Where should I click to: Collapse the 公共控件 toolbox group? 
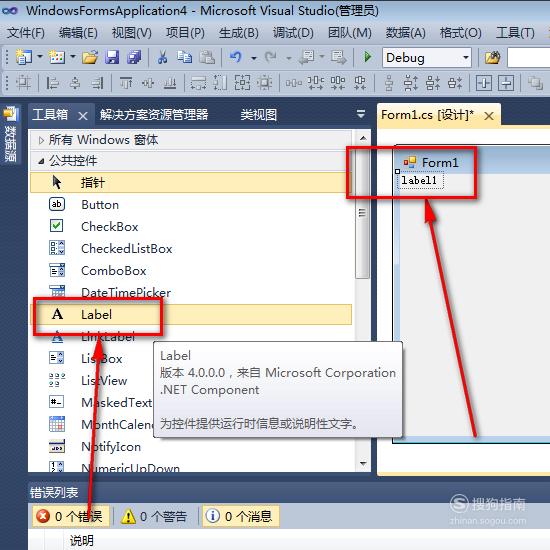click(41, 161)
